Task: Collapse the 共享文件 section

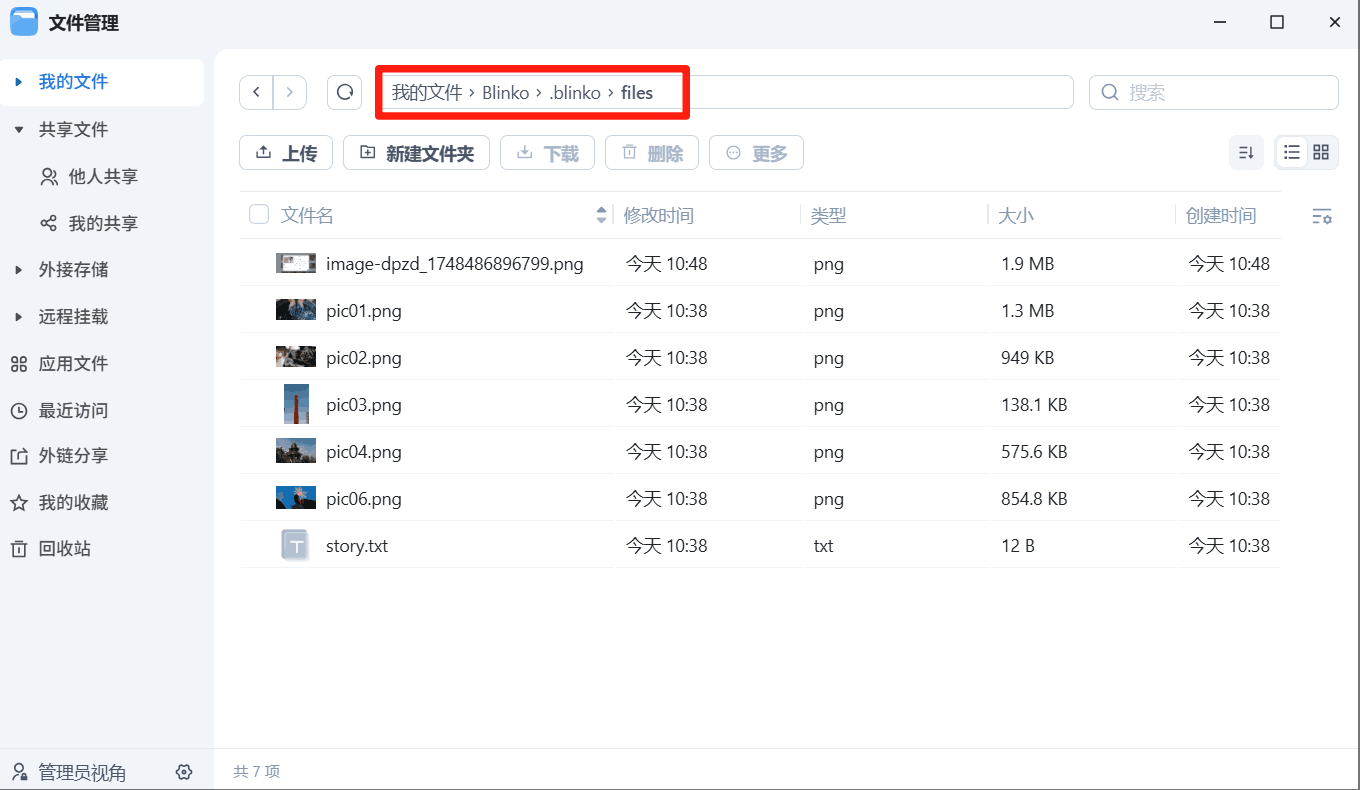Action: [19, 130]
